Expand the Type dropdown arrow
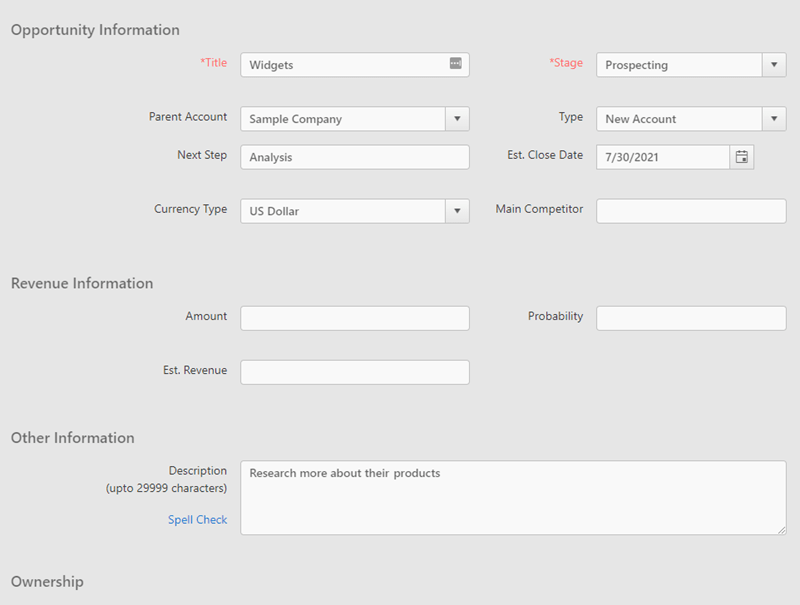Viewport: 800px width, 605px height. (x=774, y=119)
